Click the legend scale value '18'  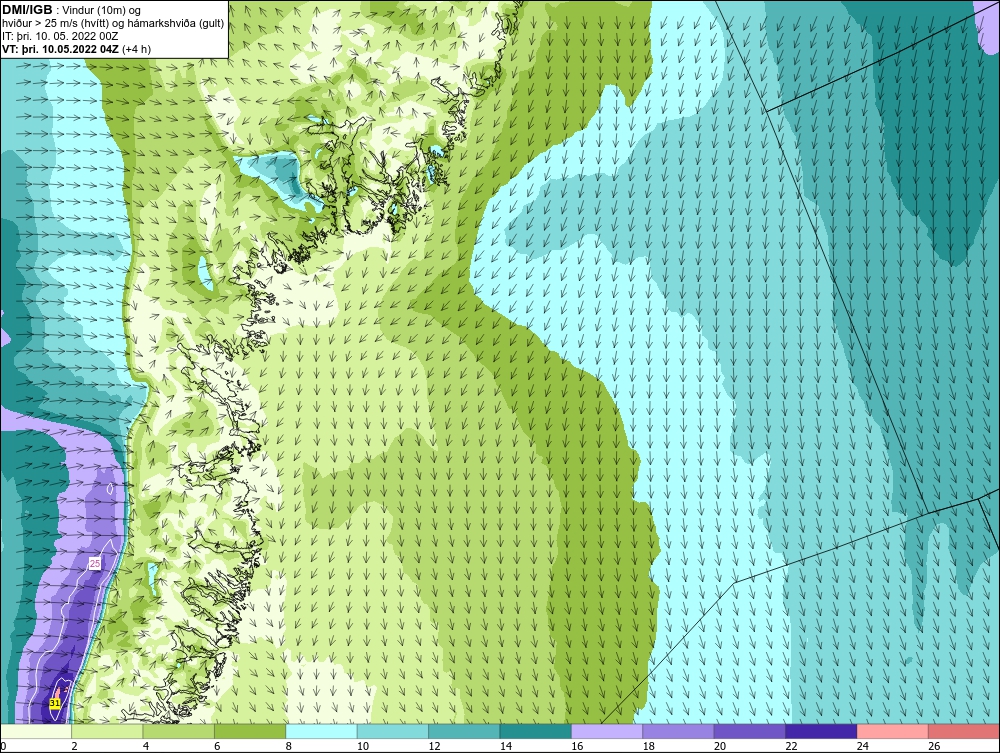coord(648,746)
